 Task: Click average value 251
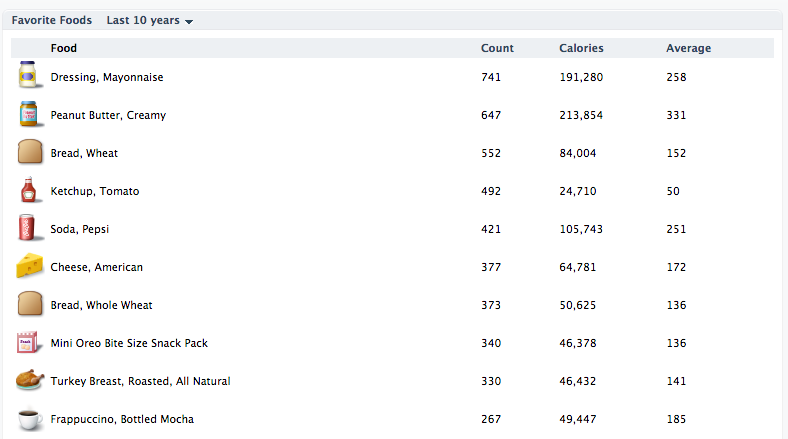(x=676, y=229)
